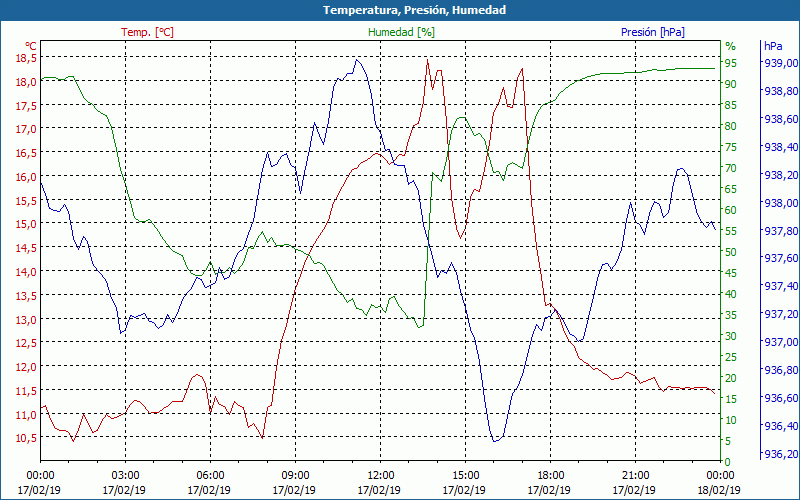Click the red '°C' axis unit label
The image size is (800, 500).
[31, 46]
